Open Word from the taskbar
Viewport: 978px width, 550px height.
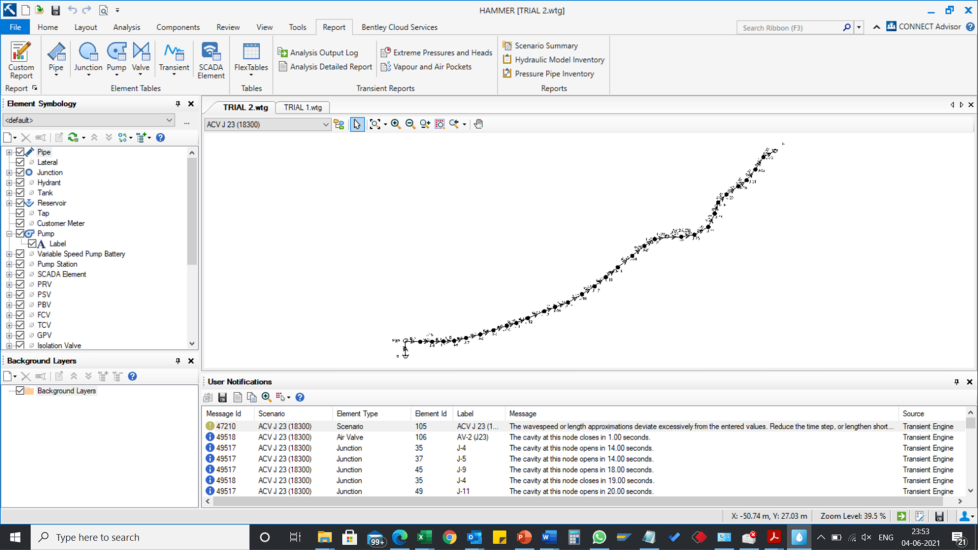click(549, 537)
